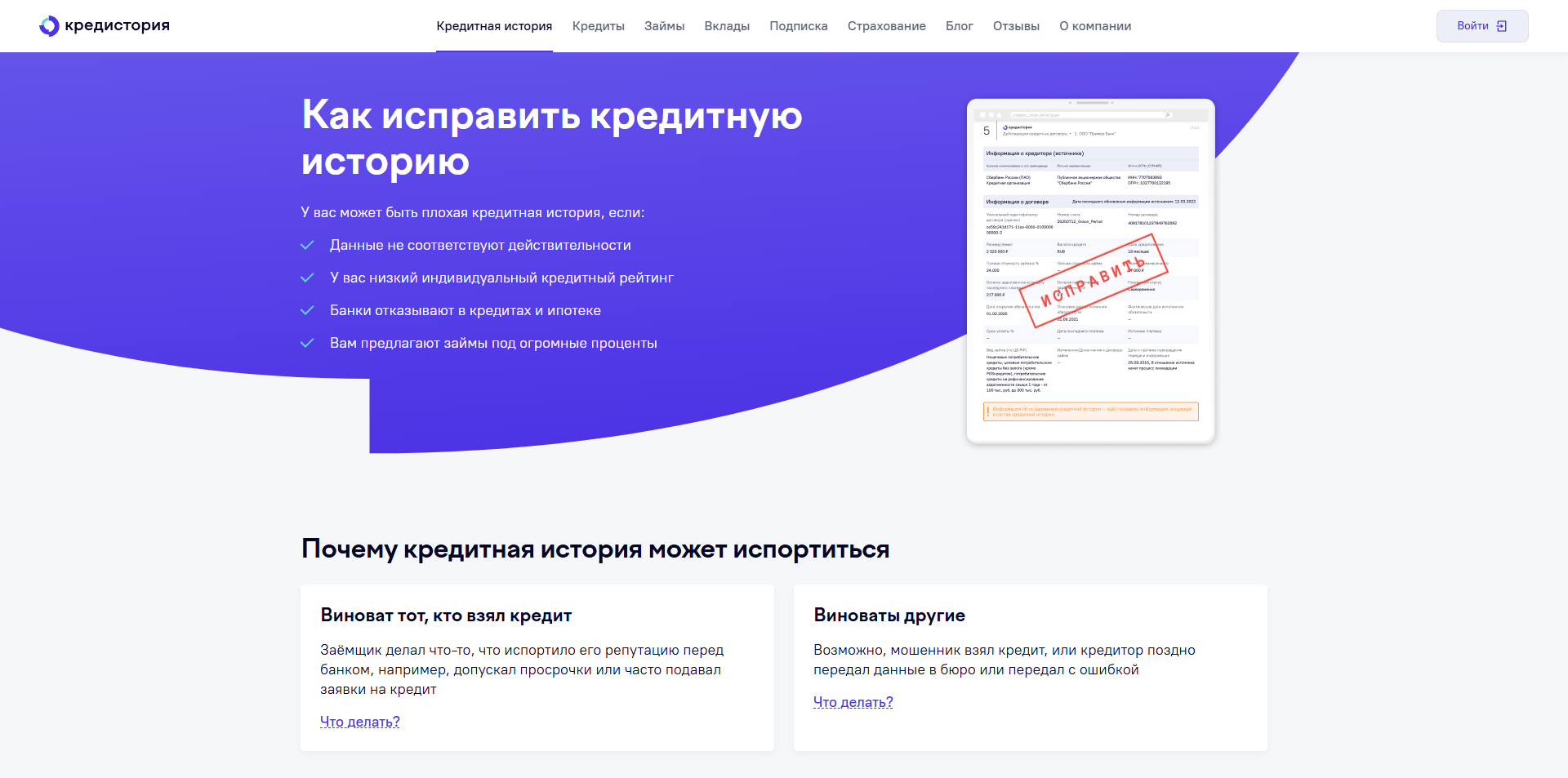Follow 'Что делать?' under 'Виноваты другие'
Screen dimensions: 1568x778
853,701
